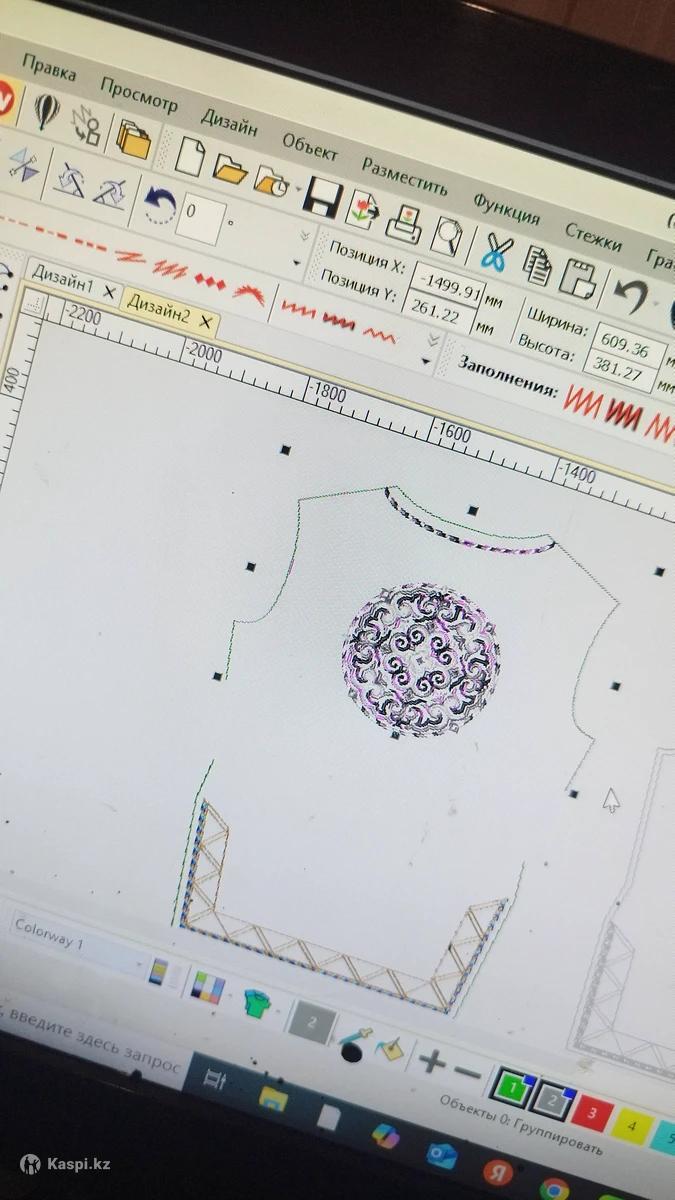Click the Copy icon
Image resolution: width=675 pixels, height=1200 pixels.
537,264
